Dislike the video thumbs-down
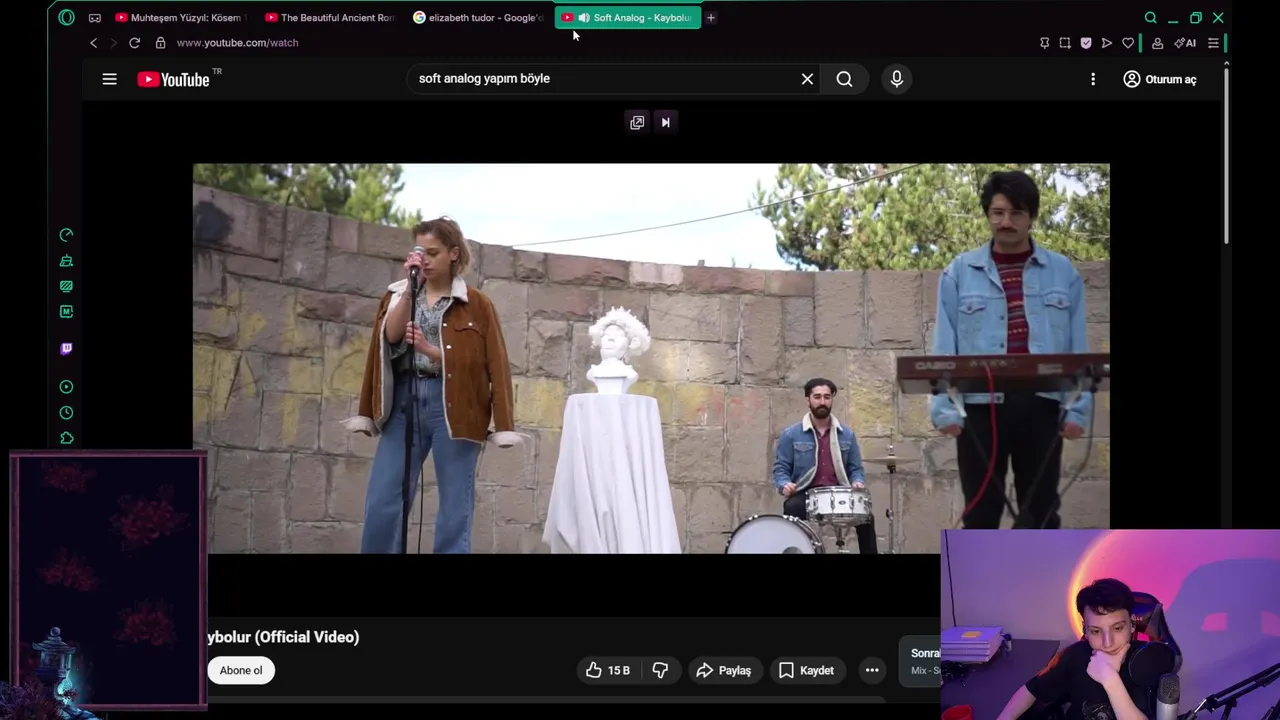 [x=660, y=670]
